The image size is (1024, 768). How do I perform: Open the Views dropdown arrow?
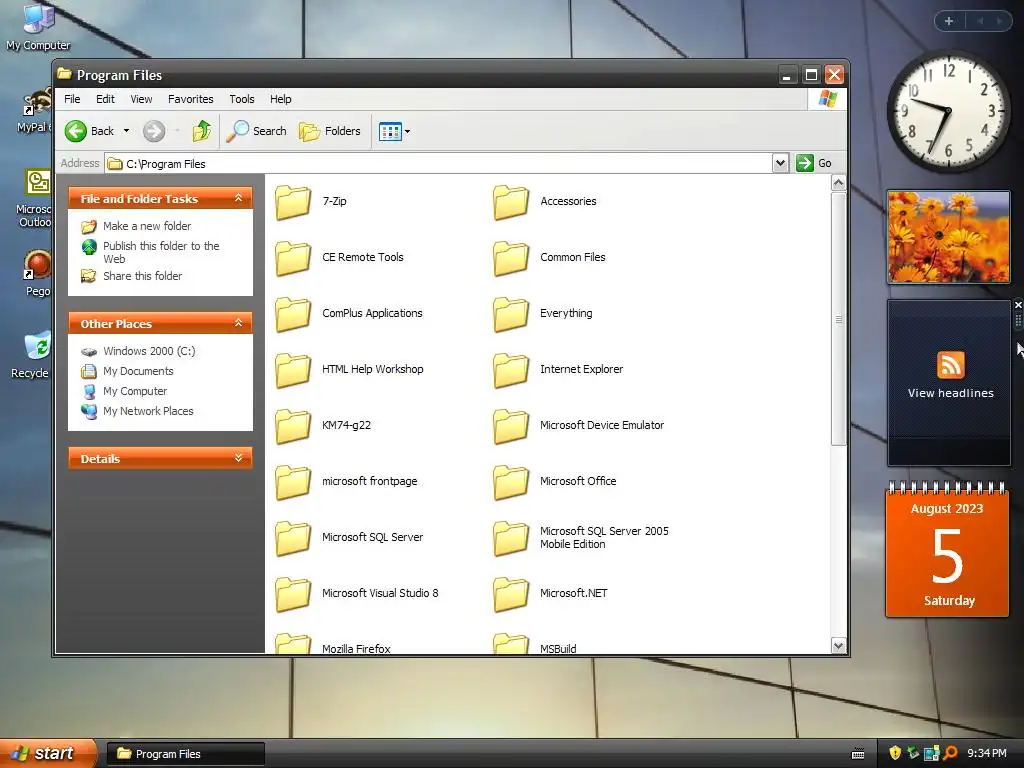408,131
